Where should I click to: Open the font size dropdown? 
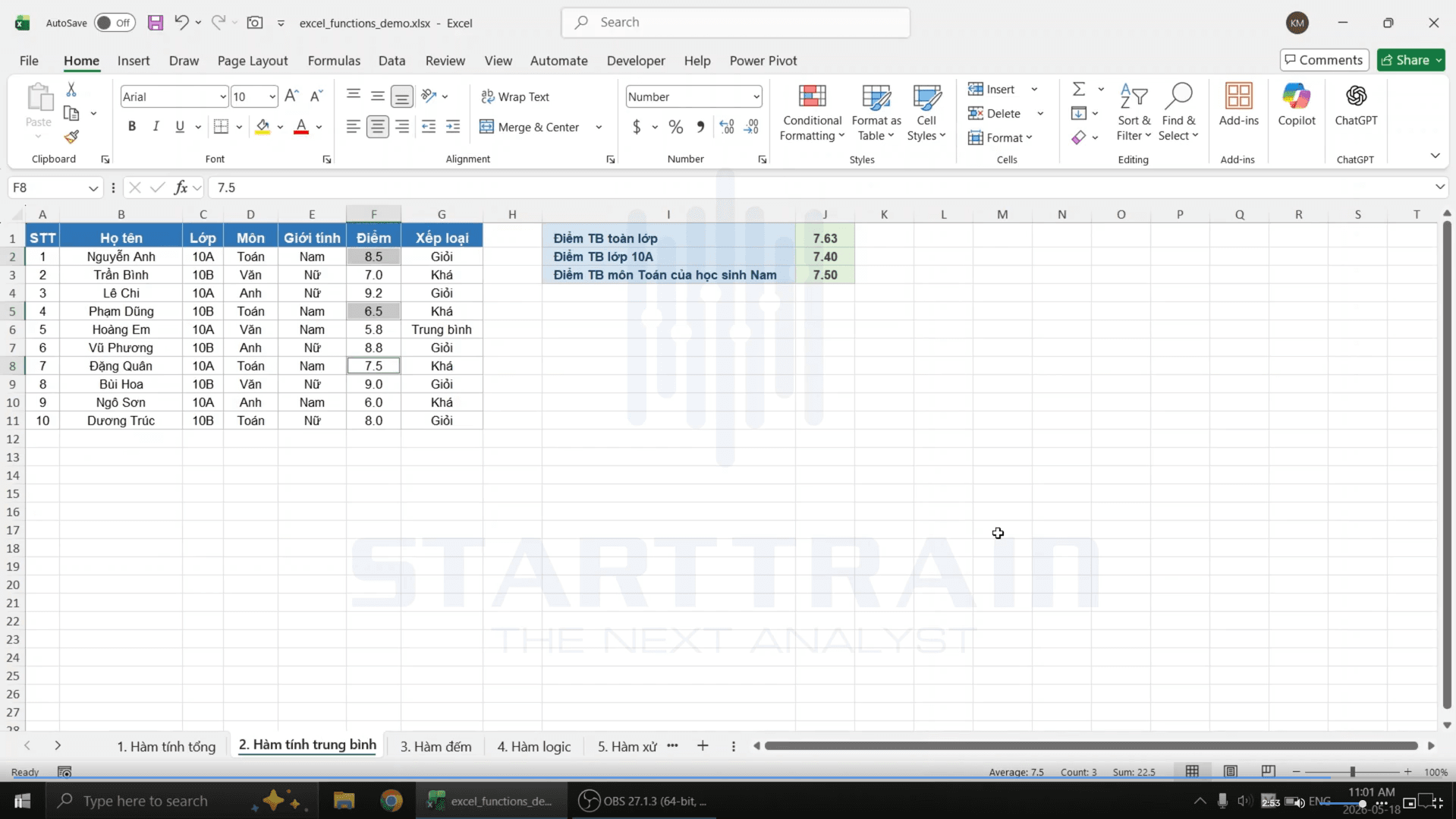pyautogui.click(x=272, y=96)
